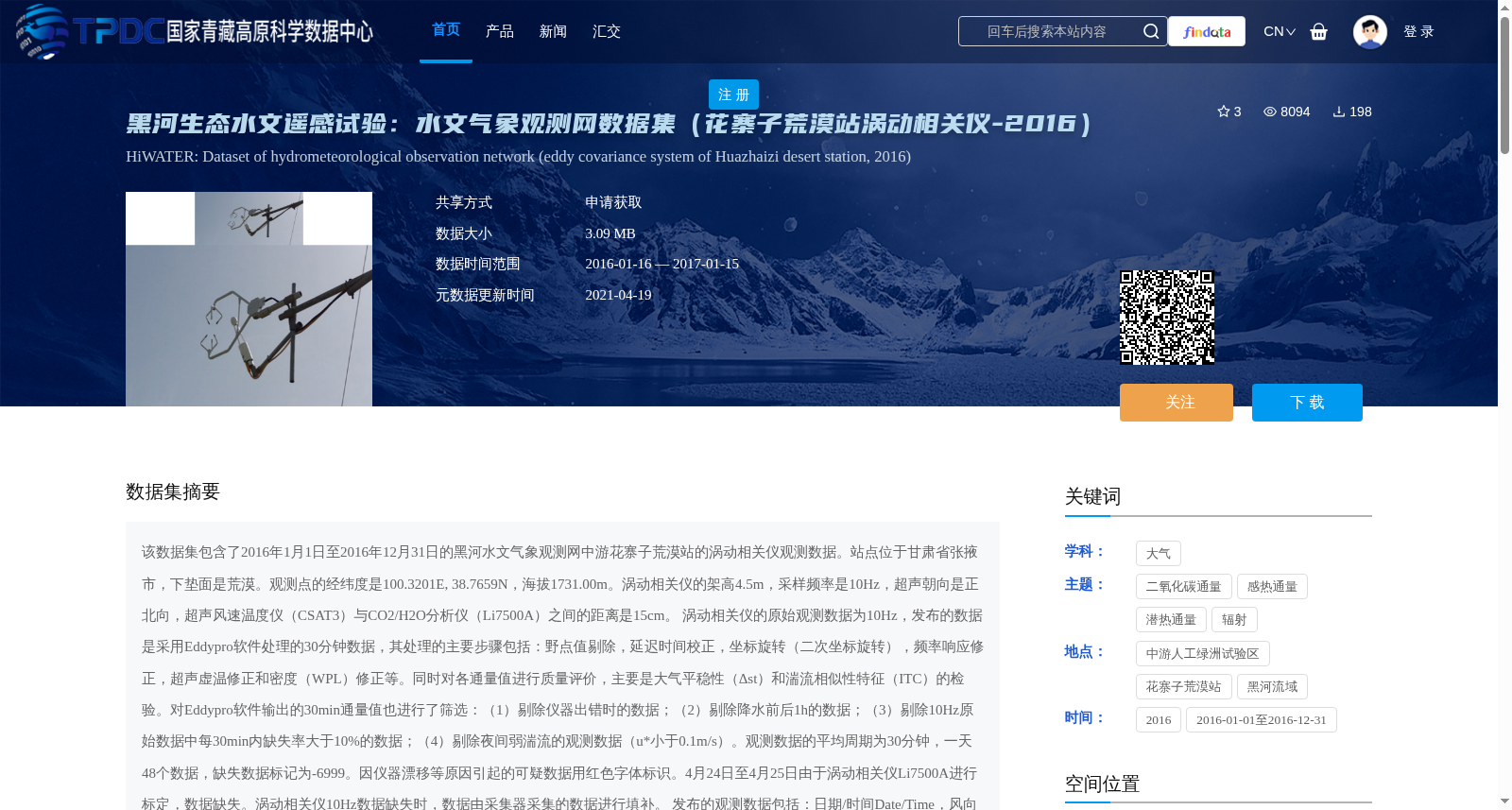Click the 2016-01-01至2016-12-31 tag
This screenshot has width=1512, height=810.
pos(1262,720)
